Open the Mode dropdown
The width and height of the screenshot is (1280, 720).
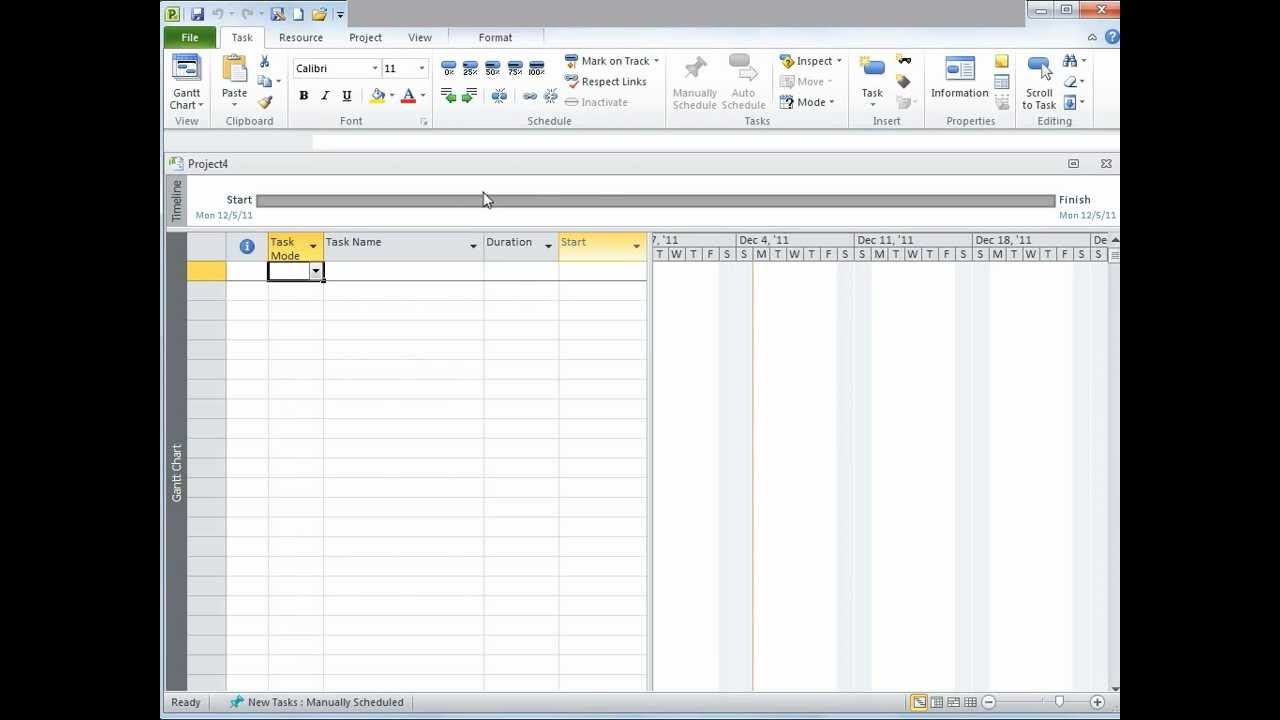(807, 102)
